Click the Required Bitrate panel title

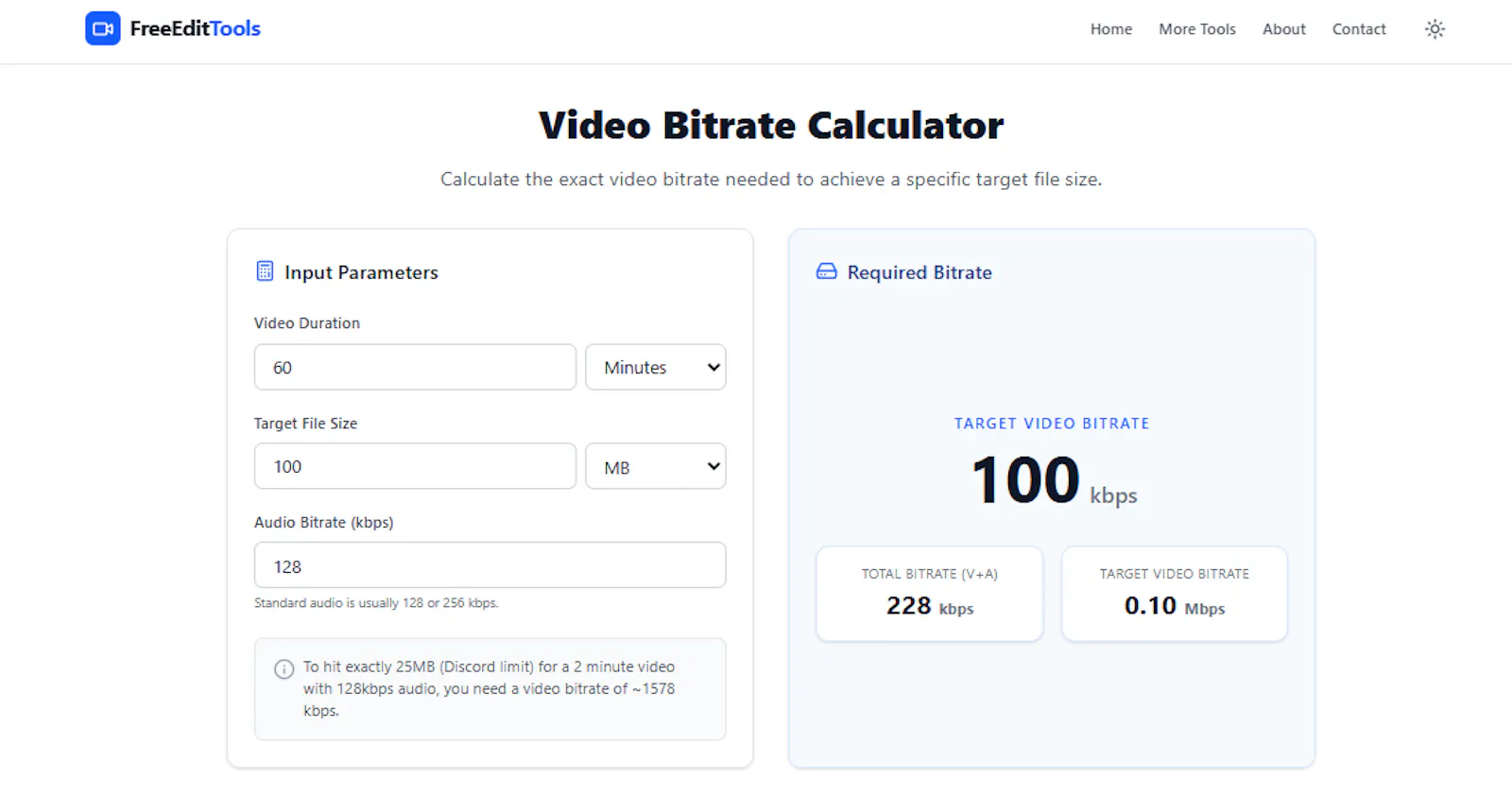[x=919, y=272]
